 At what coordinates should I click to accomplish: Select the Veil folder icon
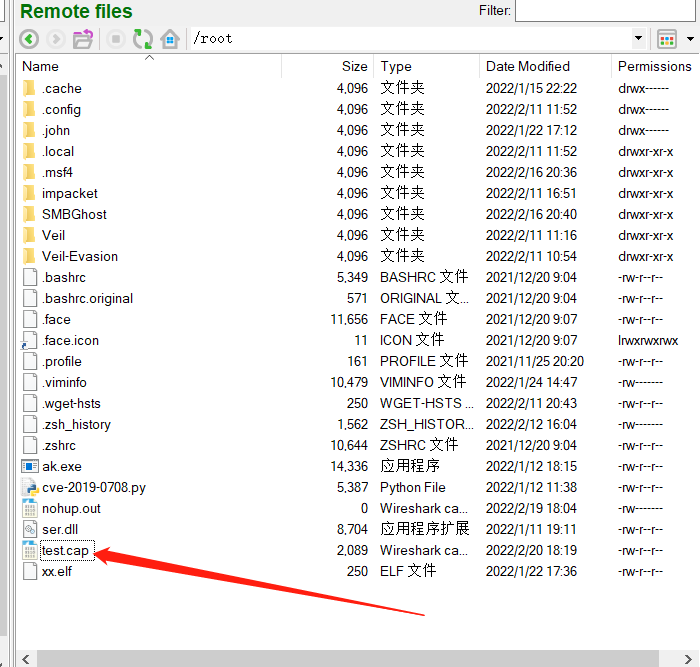[x=29, y=235]
